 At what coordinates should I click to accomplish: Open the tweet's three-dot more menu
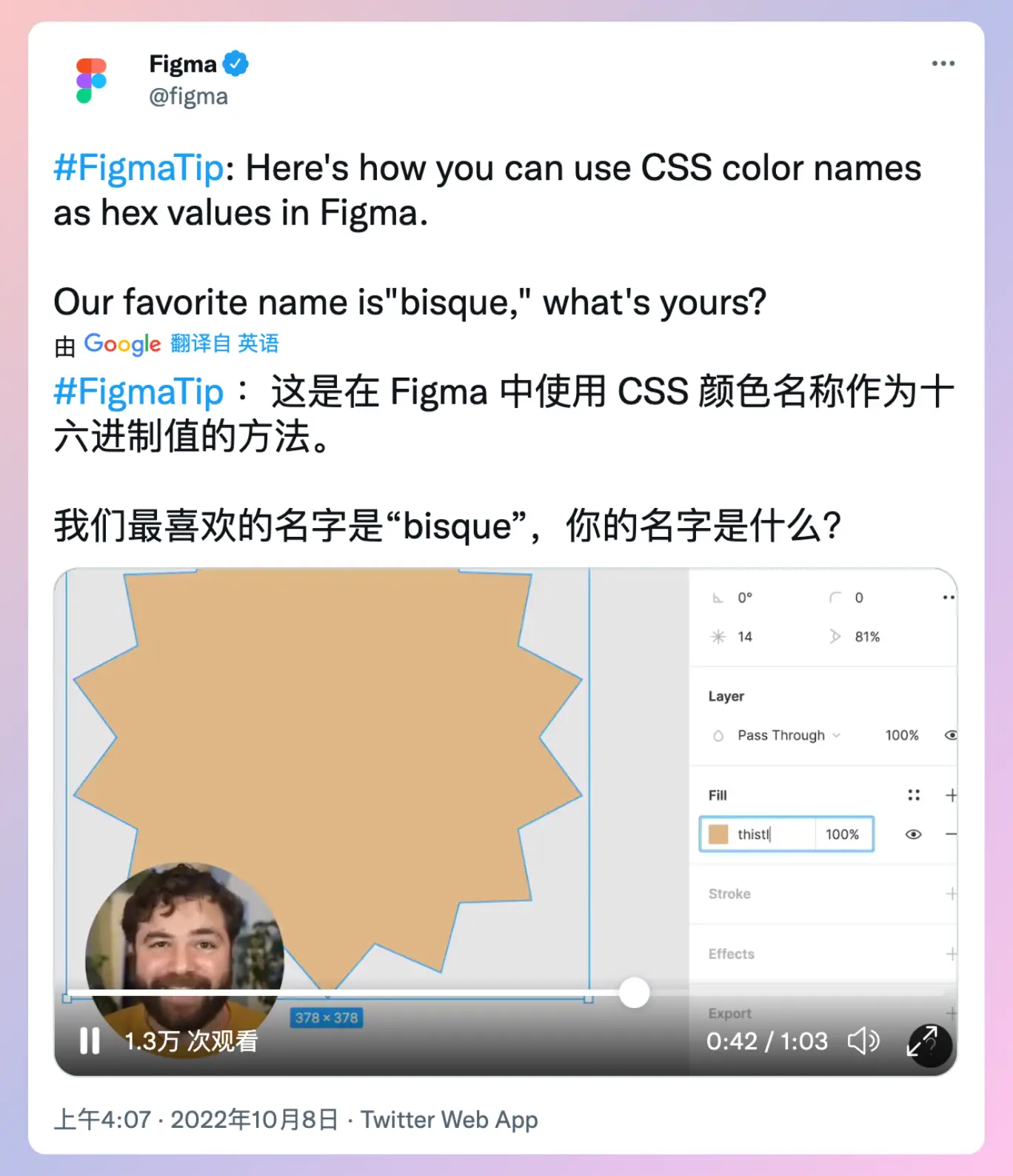click(x=943, y=64)
